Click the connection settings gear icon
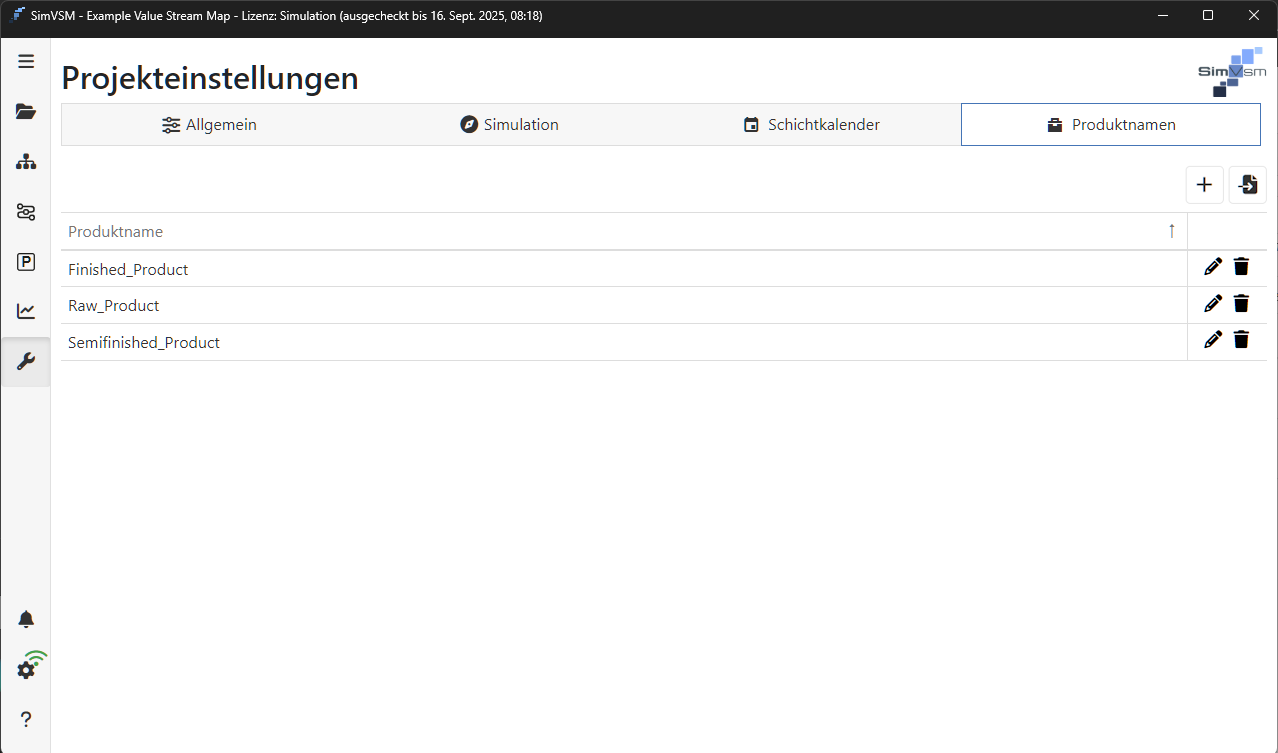The width and height of the screenshot is (1278, 753). click(26, 668)
